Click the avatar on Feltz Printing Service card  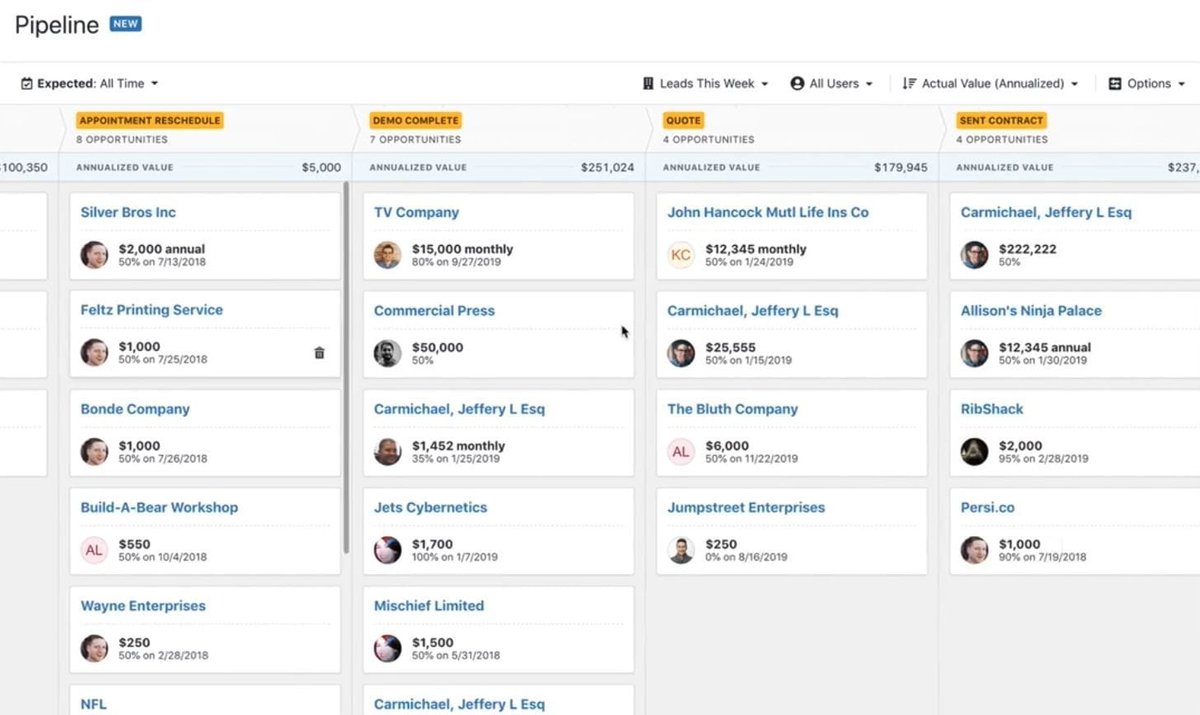(94, 353)
